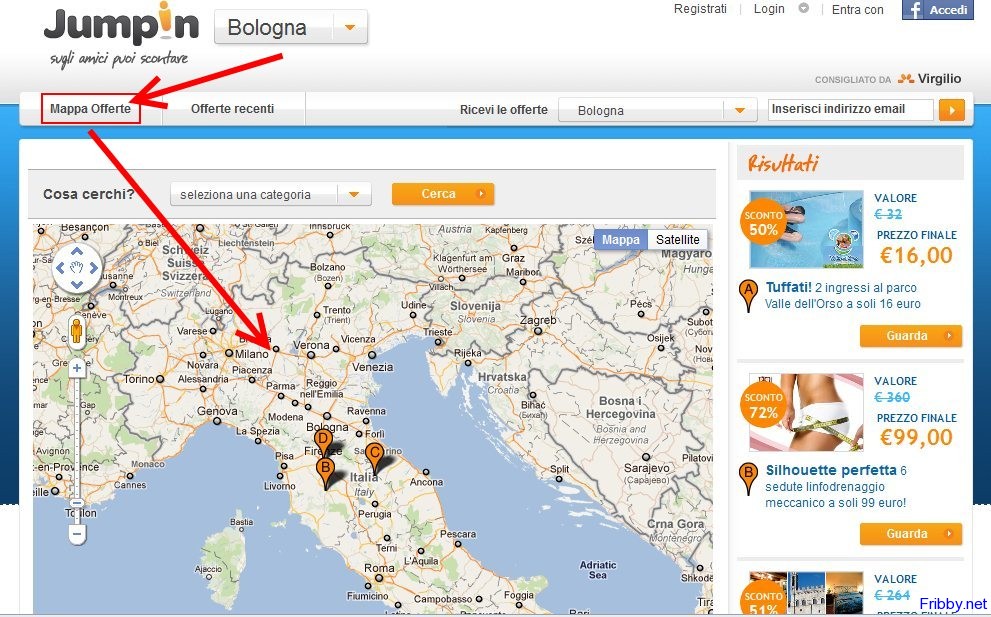The width and height of the screenshot is (991, 617).
Task: Click the map pan control arrows
Action: 77,268
